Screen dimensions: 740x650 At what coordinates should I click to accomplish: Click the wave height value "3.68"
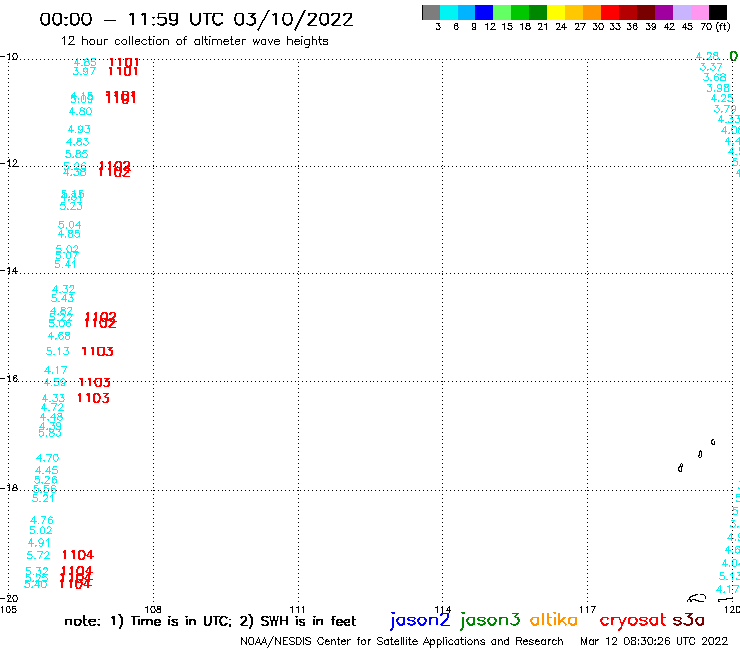click(x=715, y=78)
